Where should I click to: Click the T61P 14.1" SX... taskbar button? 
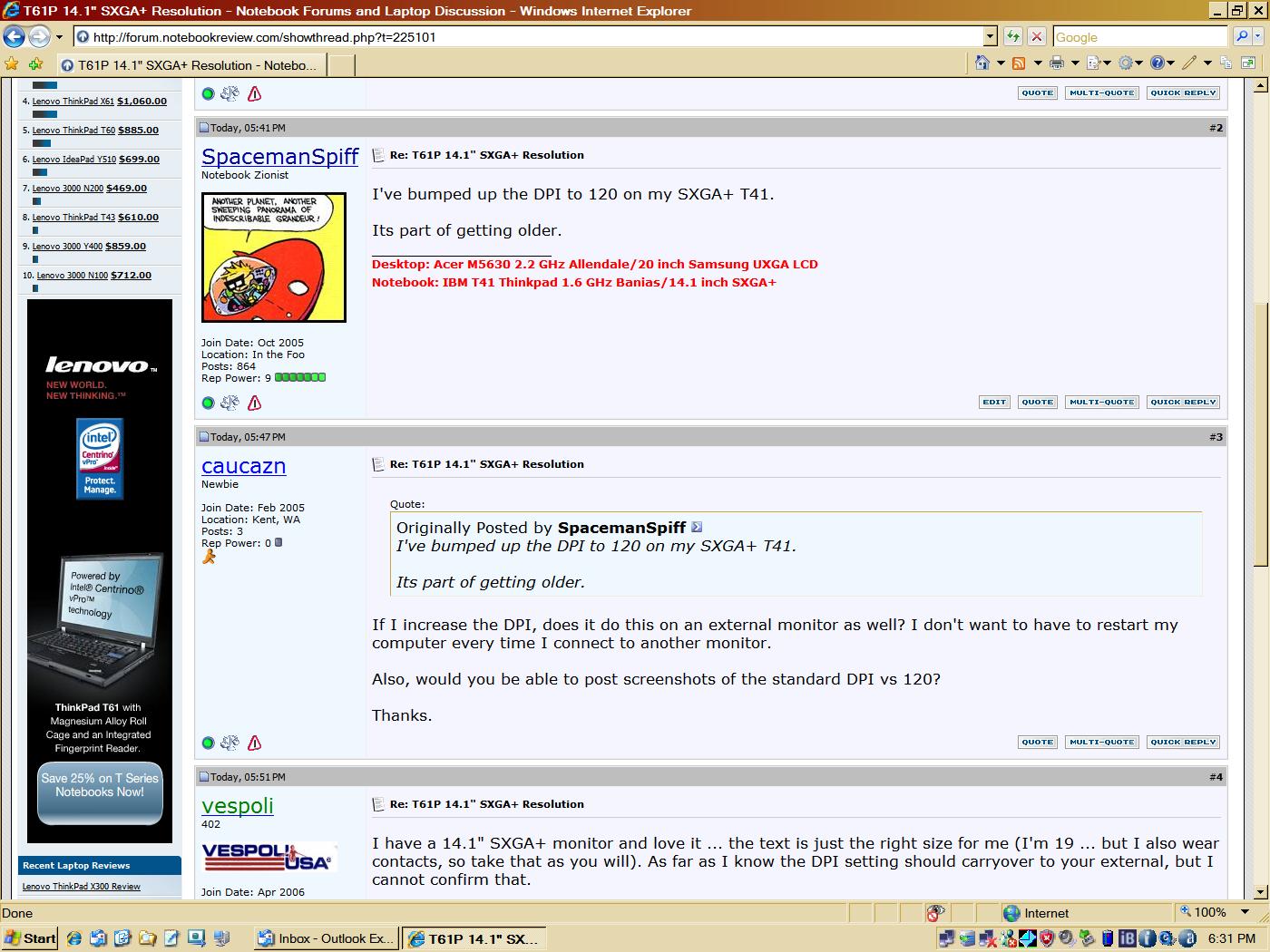coord(474,938)
